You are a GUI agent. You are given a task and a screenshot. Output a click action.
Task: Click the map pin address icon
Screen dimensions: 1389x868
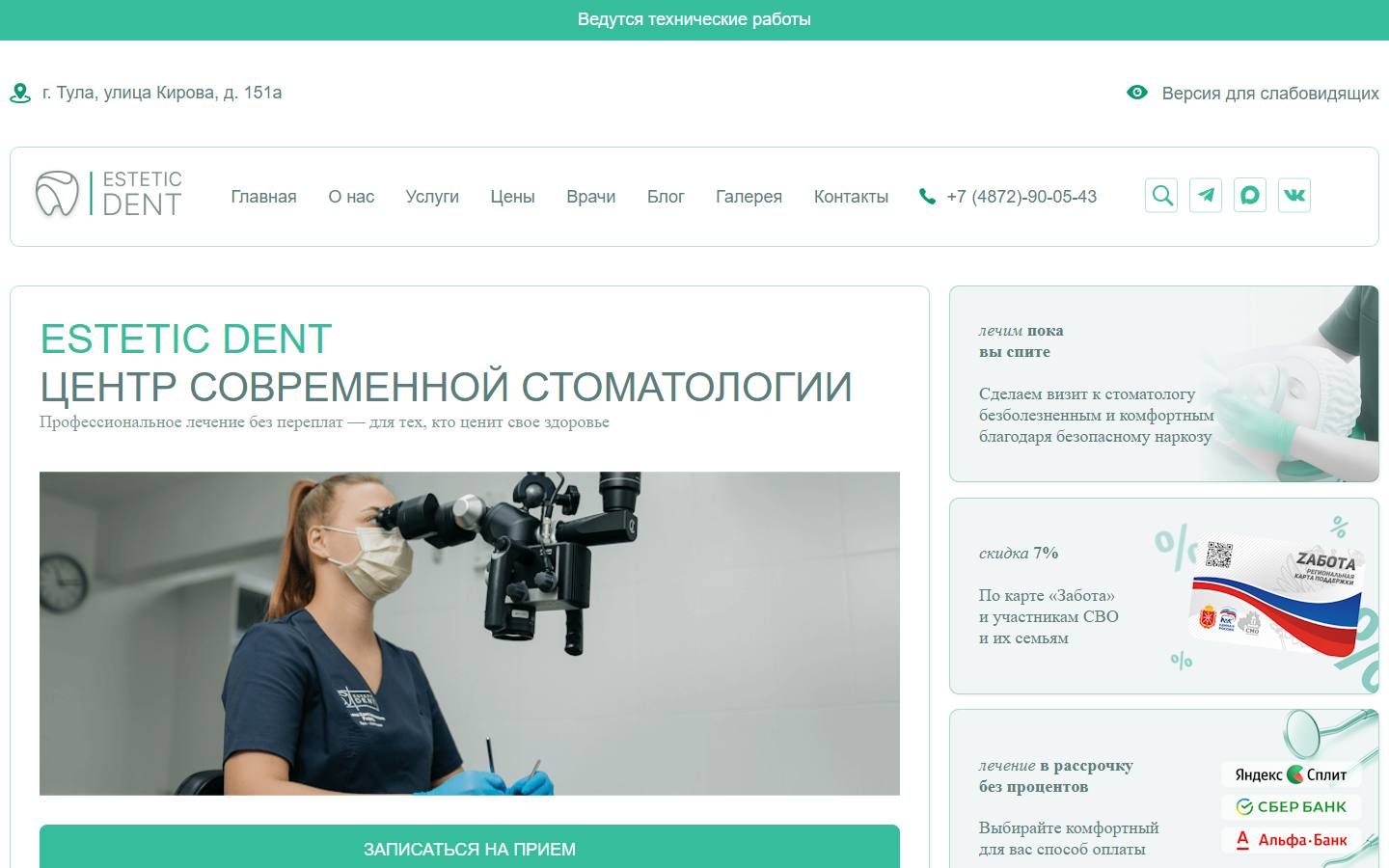coord(19,94)
